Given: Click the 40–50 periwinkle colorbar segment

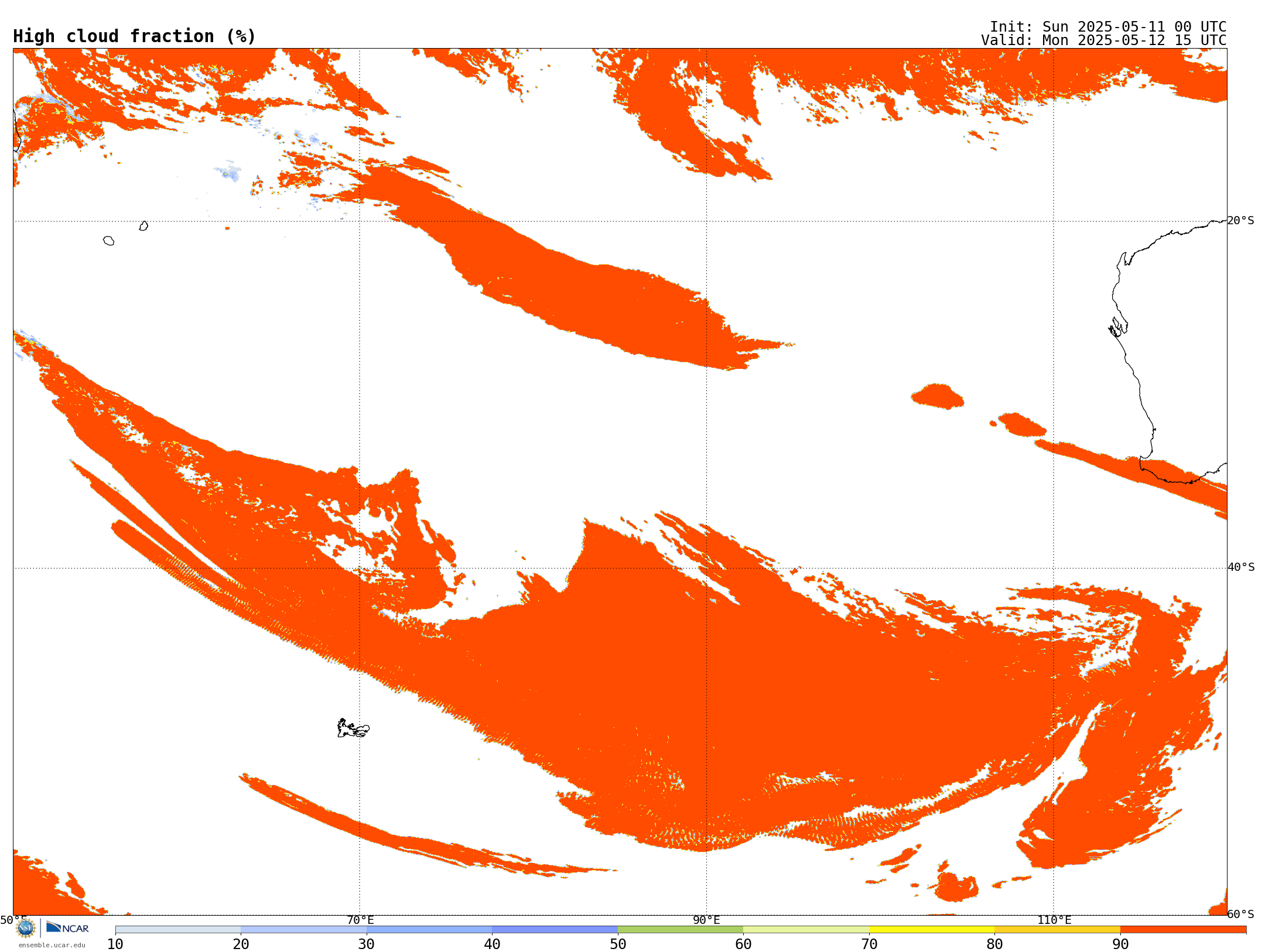Looking at the screenshot, I should (555, 929).
